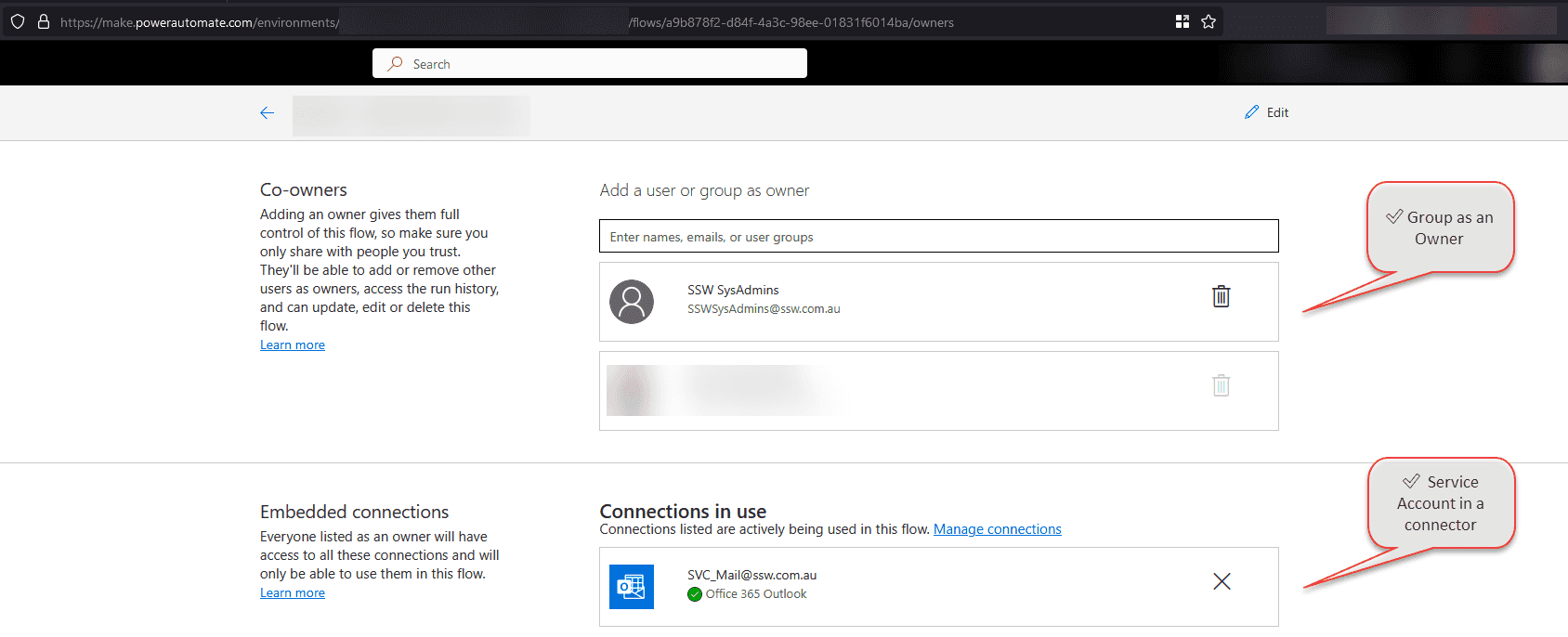This screenshot has height=637, width=1568.
Task: Click the green connection status checkmark
Action: 695,594
